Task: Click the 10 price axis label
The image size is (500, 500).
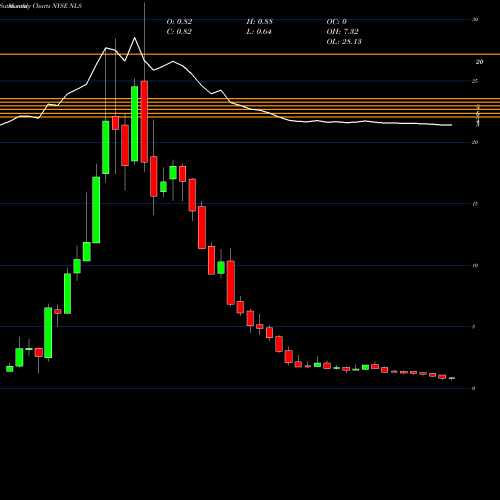Action: click(475, 265)
